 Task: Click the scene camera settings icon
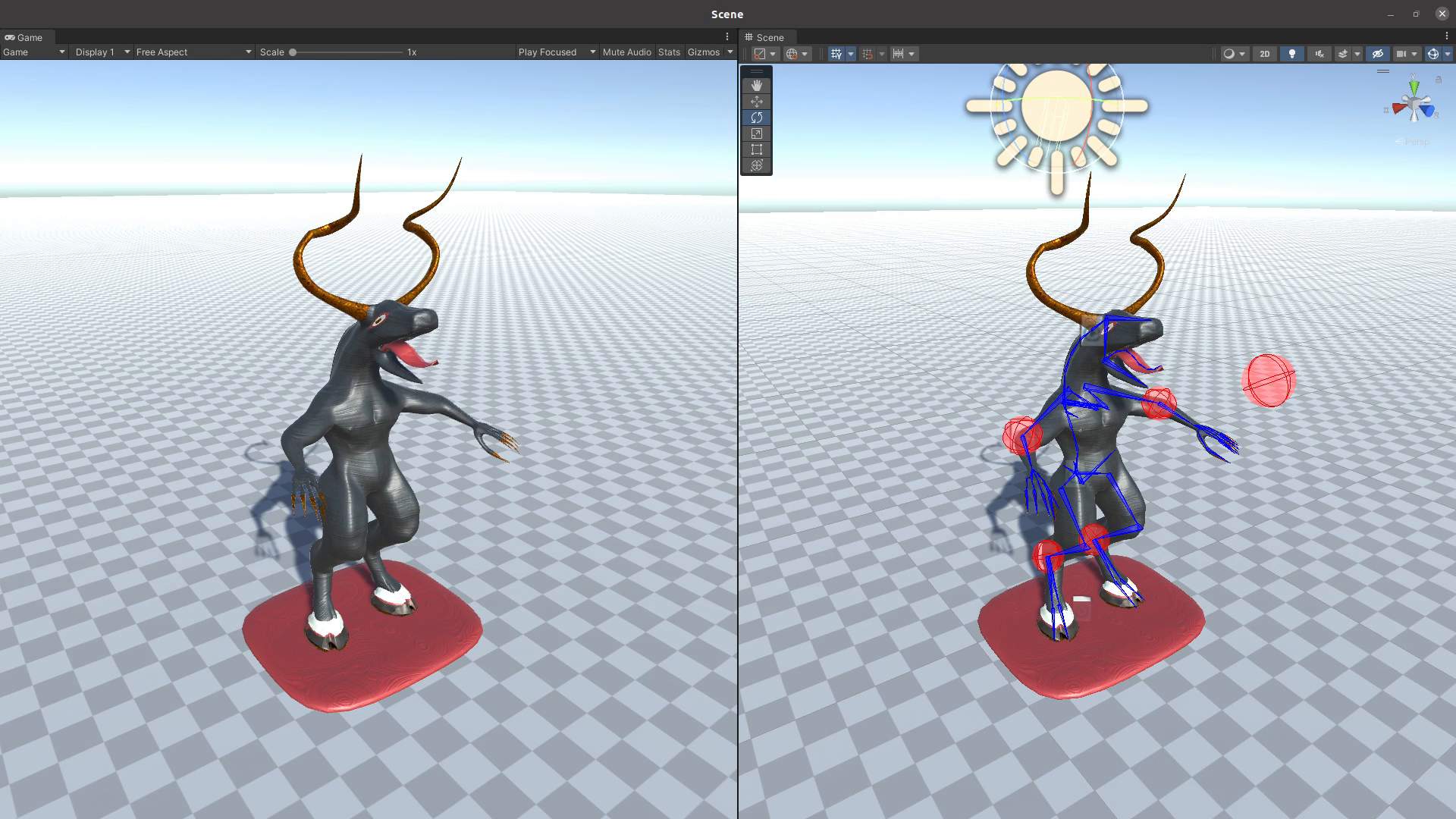coord(1401,54)
